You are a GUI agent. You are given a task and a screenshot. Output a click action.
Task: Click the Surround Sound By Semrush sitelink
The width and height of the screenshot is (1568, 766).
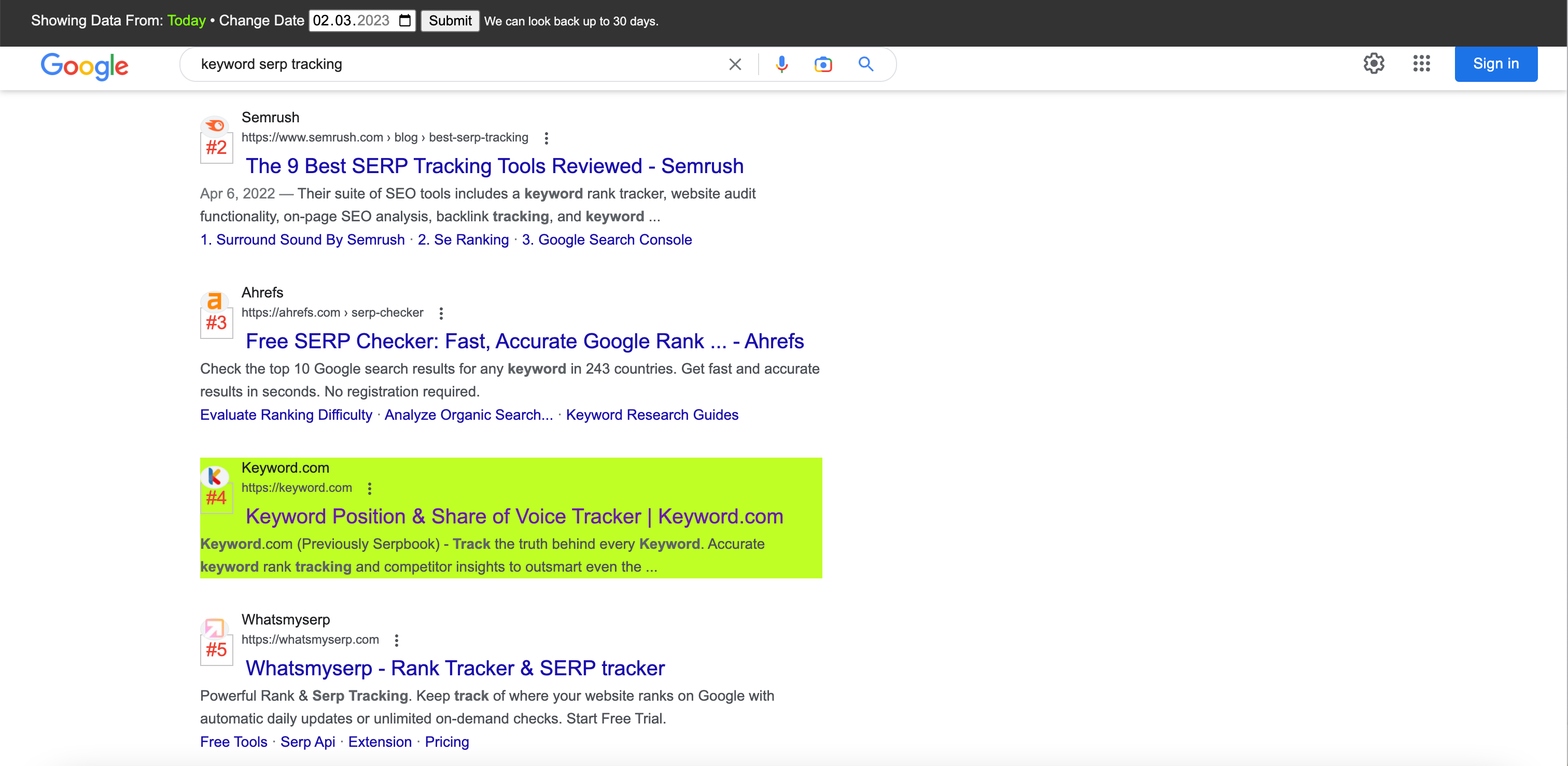(x=302, y=240)
